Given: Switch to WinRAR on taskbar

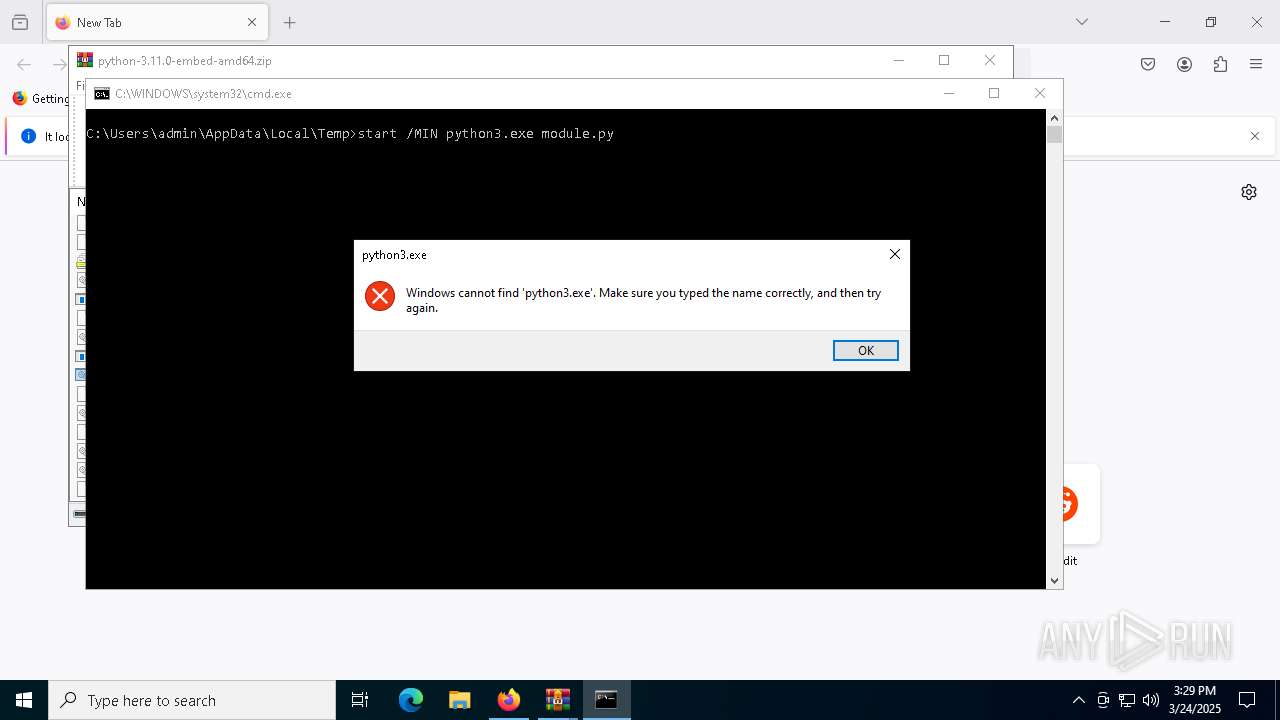Looking at the screenshot, I should (x=558, y=700).
